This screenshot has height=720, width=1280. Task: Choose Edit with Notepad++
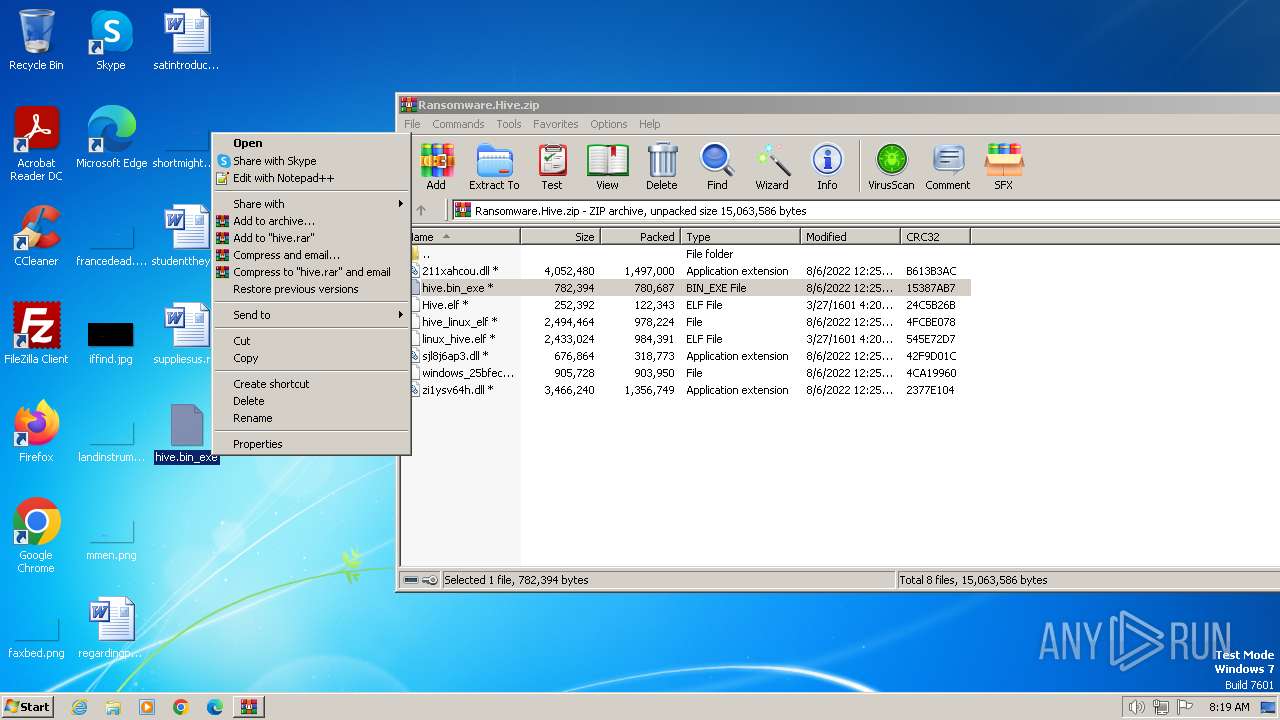(311, 178)
